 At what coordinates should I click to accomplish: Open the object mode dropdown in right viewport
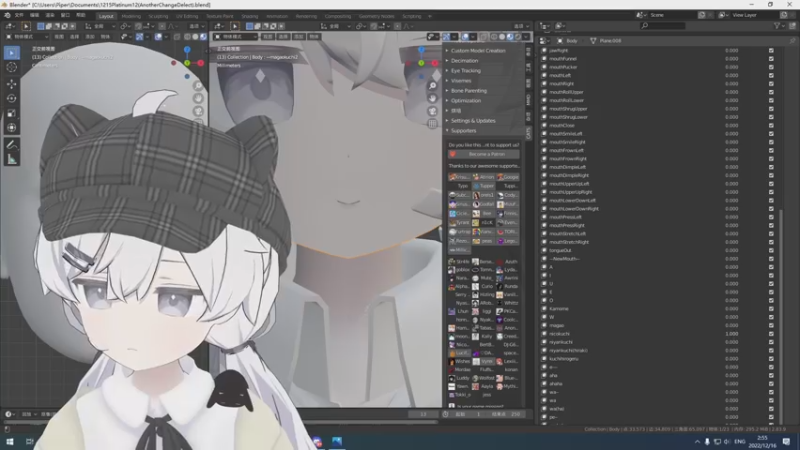tap(236, 37)
